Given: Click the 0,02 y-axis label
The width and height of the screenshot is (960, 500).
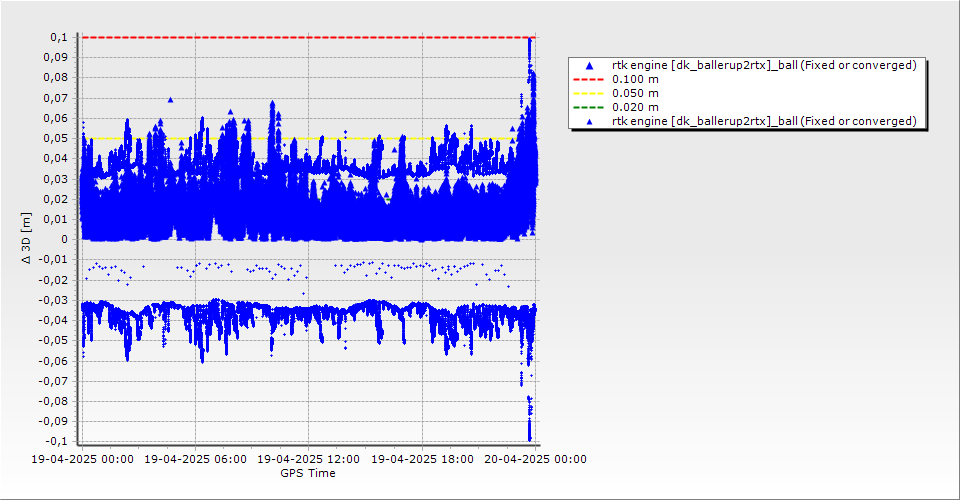Looking at the screenshot, I should point(56,199).
